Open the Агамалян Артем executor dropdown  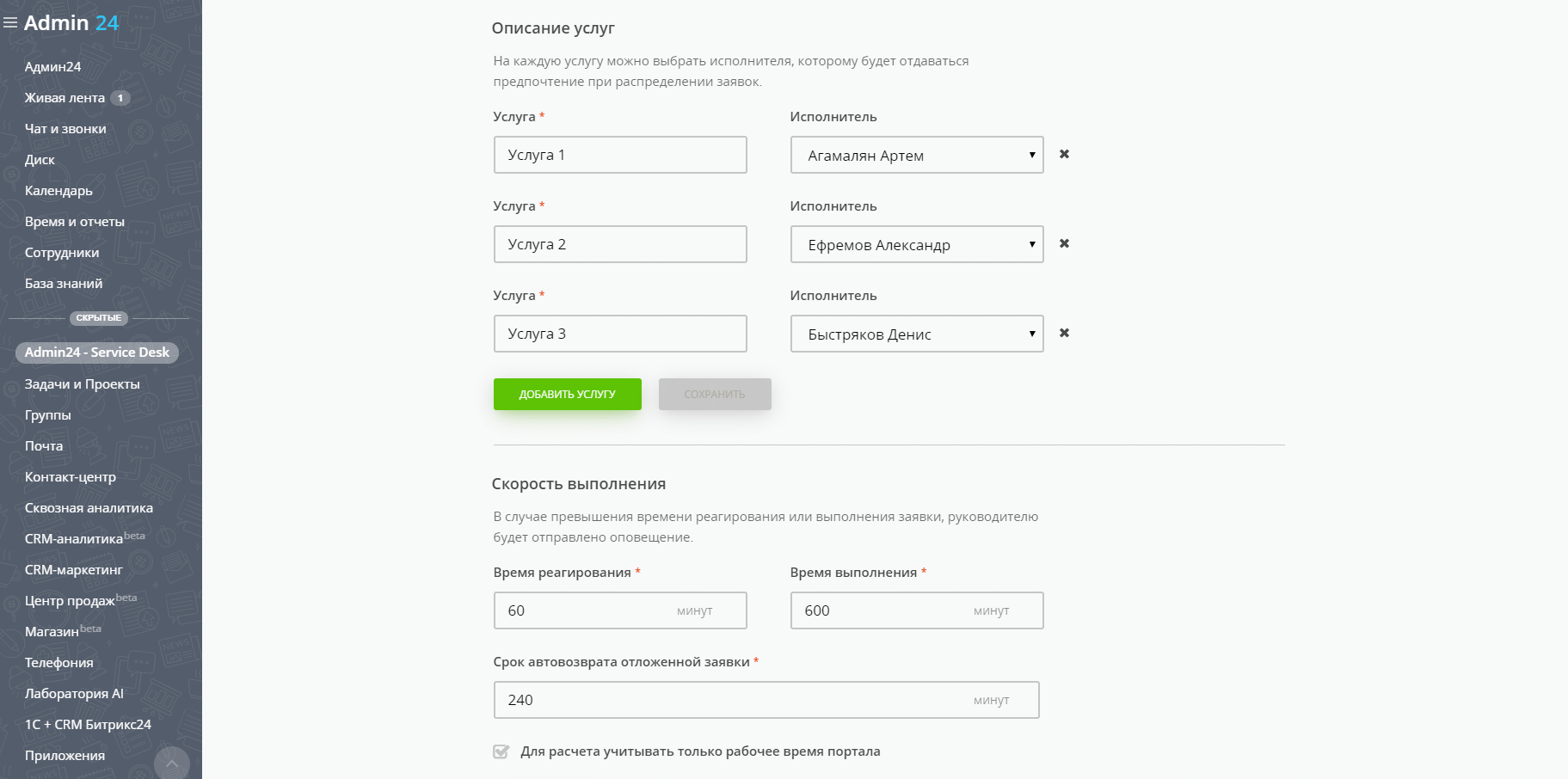point(916,155)
